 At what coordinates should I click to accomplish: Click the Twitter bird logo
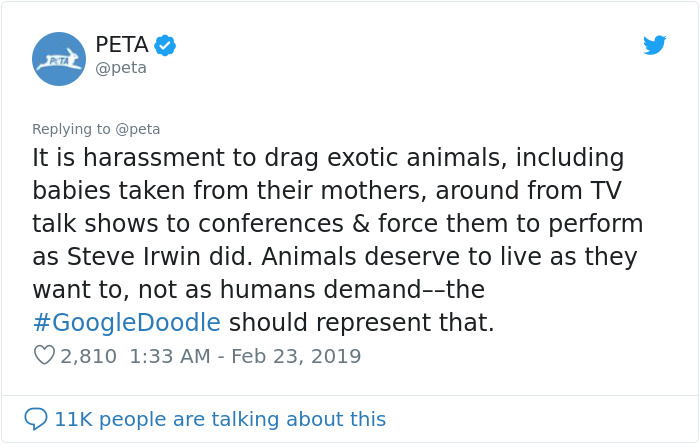click(x=654, y=45)
